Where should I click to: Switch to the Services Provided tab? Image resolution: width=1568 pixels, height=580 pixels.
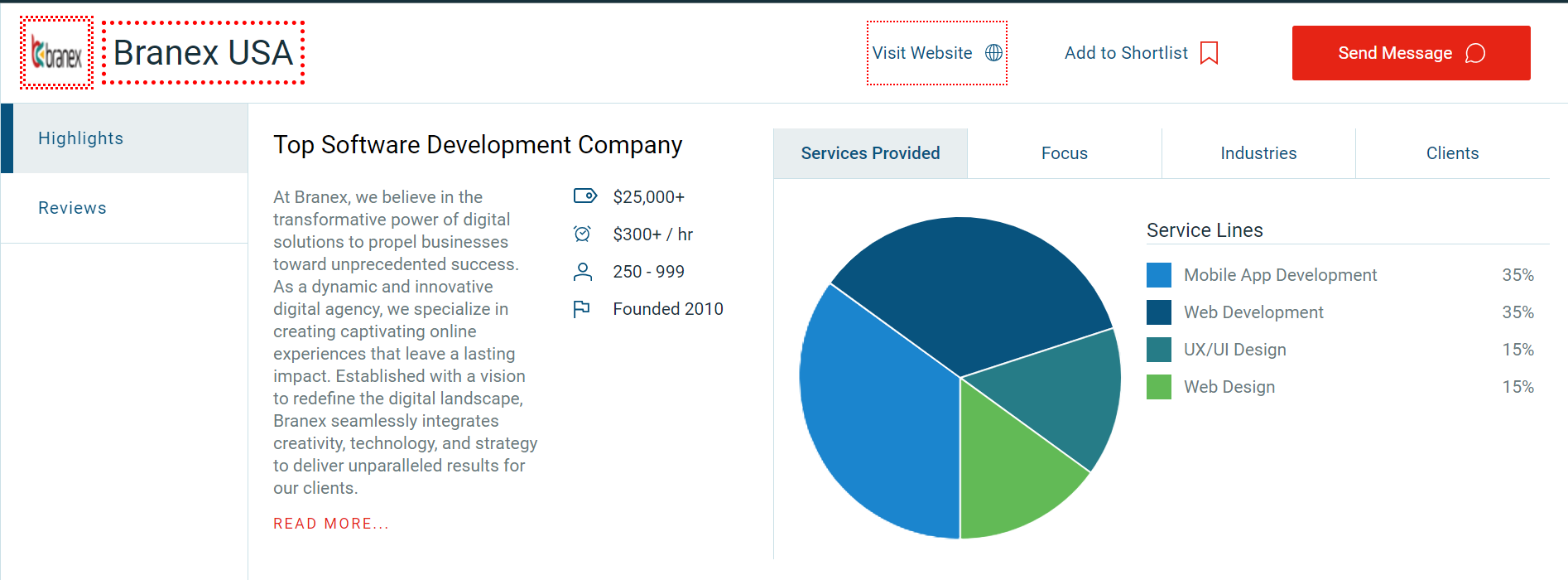[870, 153]
